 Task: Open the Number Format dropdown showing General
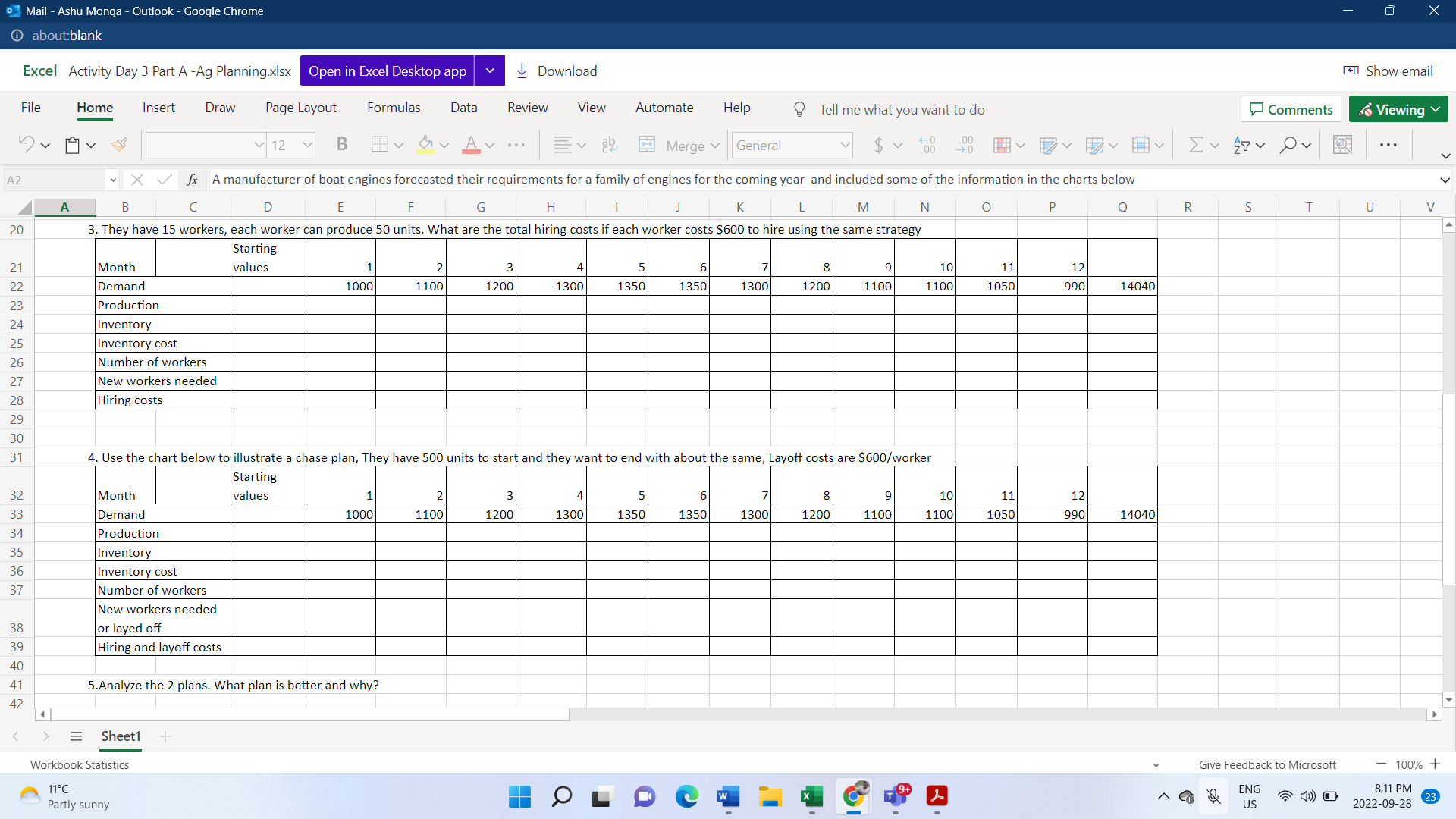792,145
